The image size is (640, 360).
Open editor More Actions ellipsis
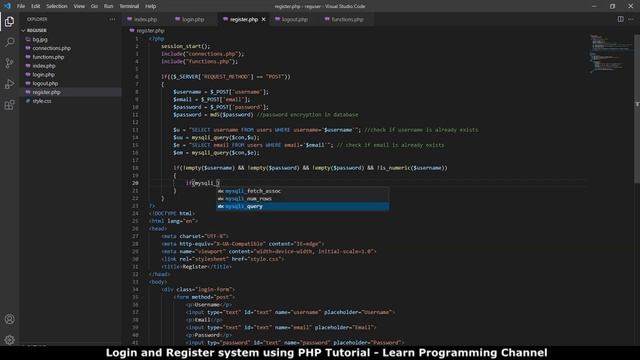631,19
